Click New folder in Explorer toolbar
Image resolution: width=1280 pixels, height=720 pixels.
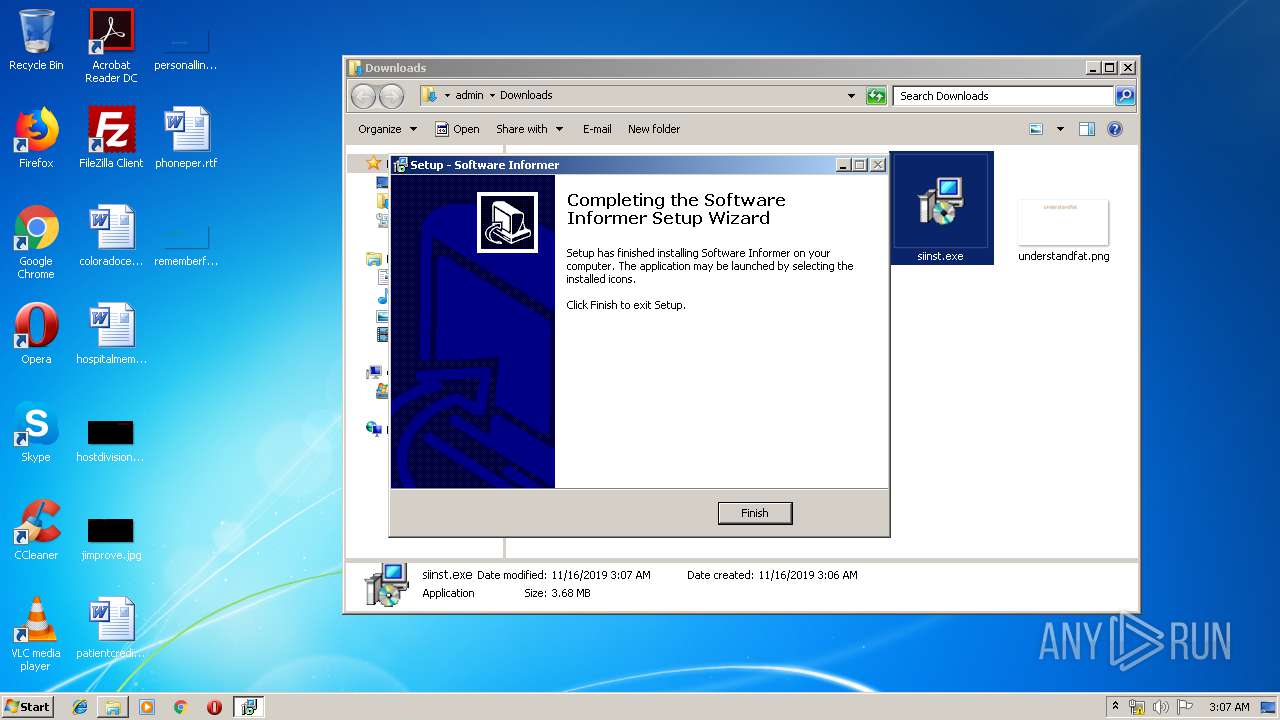pyautogui.click(x=654, y=129)
